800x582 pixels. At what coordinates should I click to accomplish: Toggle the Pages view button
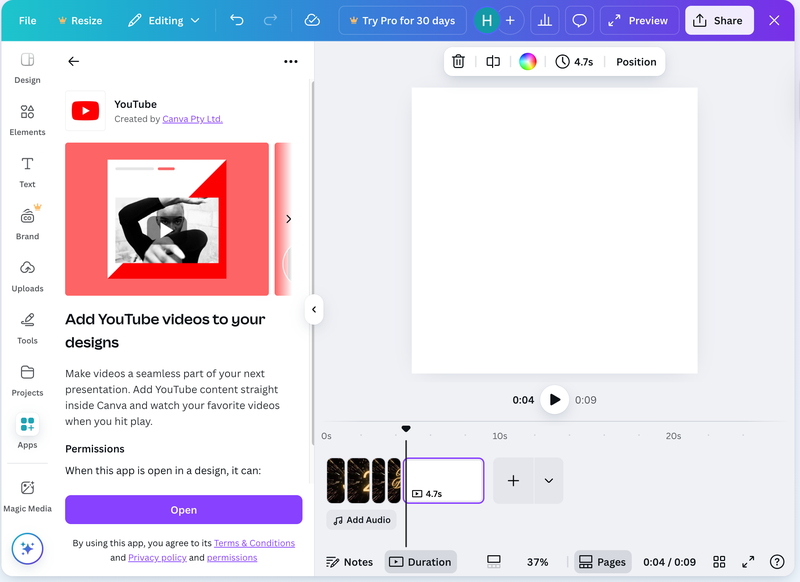click(x=602, y=562)
